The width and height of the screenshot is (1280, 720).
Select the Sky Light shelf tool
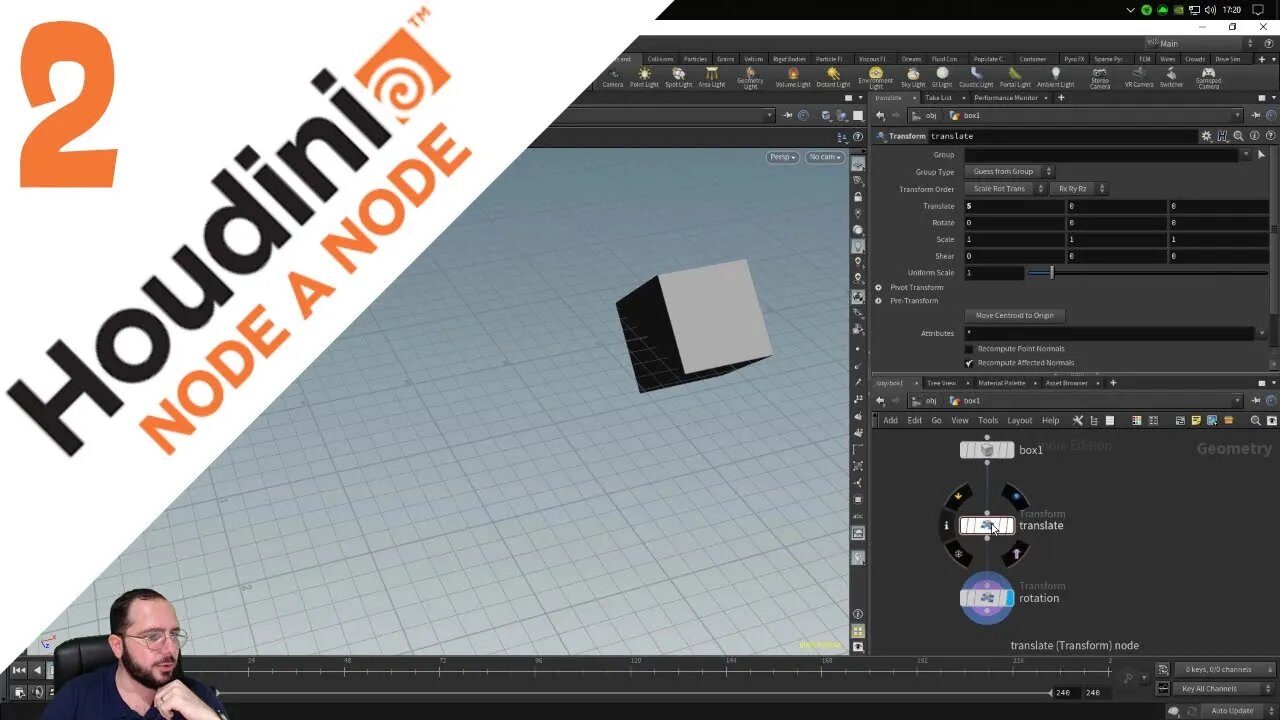coord(913,78)
